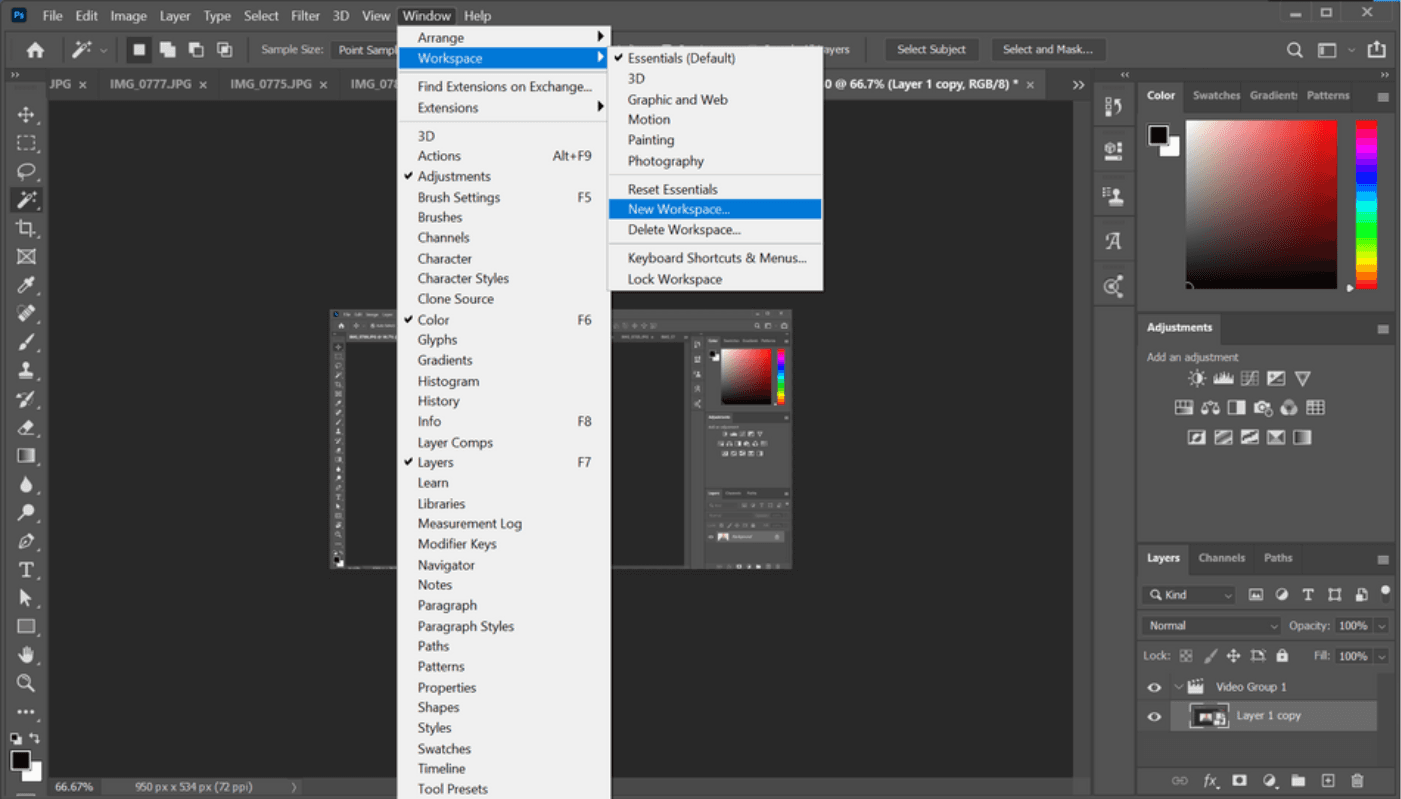Hide the Layer 1 copy layer

tap(1154, 716)
